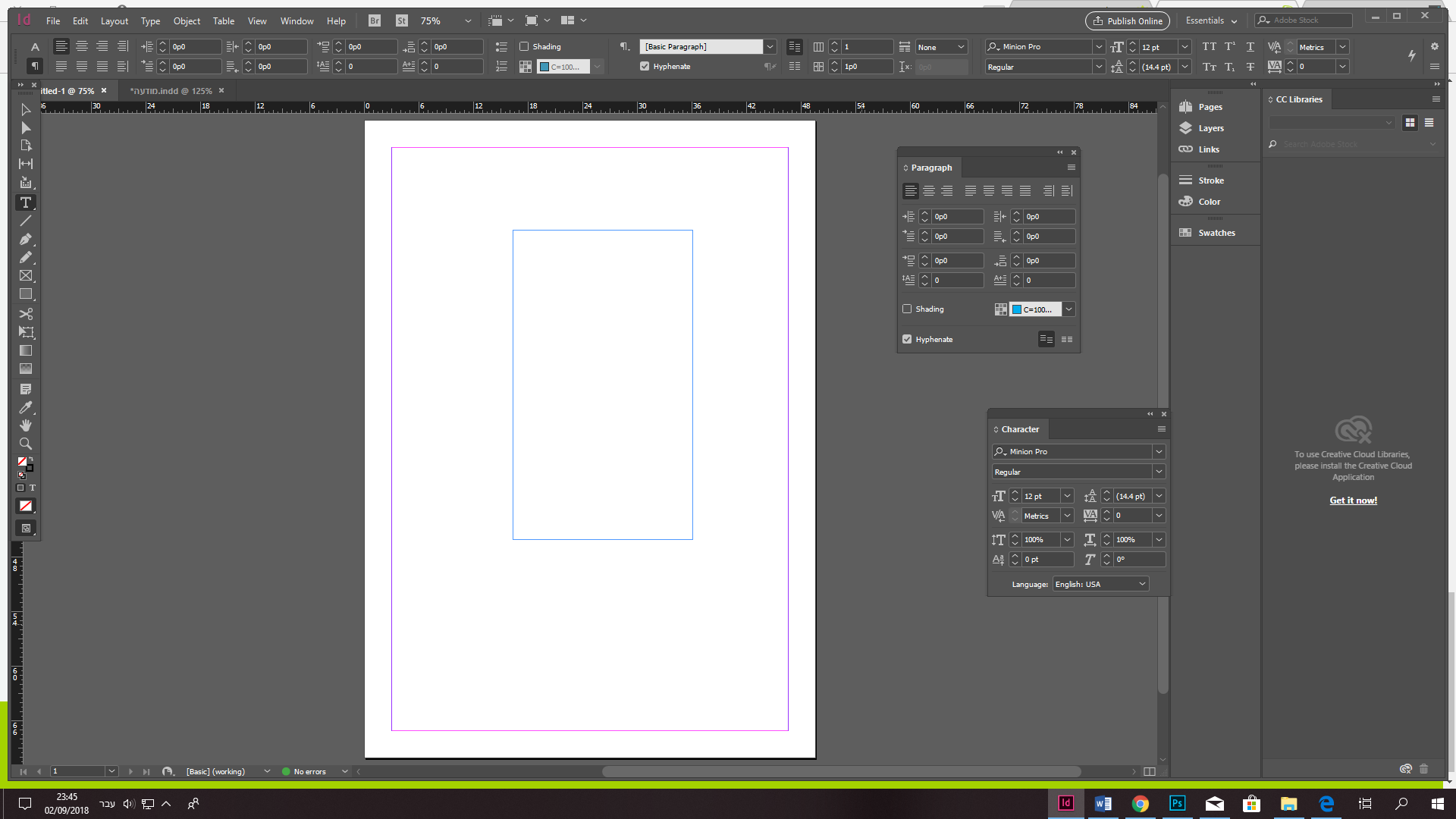1456x819 pixels.
Task: Open the Object menu
Action: click(x=187, y=20)
